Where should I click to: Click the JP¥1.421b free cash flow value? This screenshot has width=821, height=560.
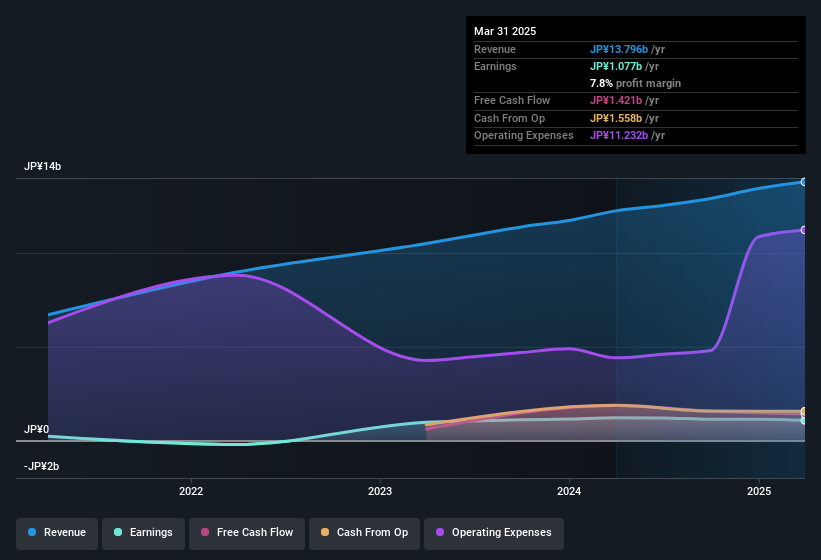tap(616, 100)
